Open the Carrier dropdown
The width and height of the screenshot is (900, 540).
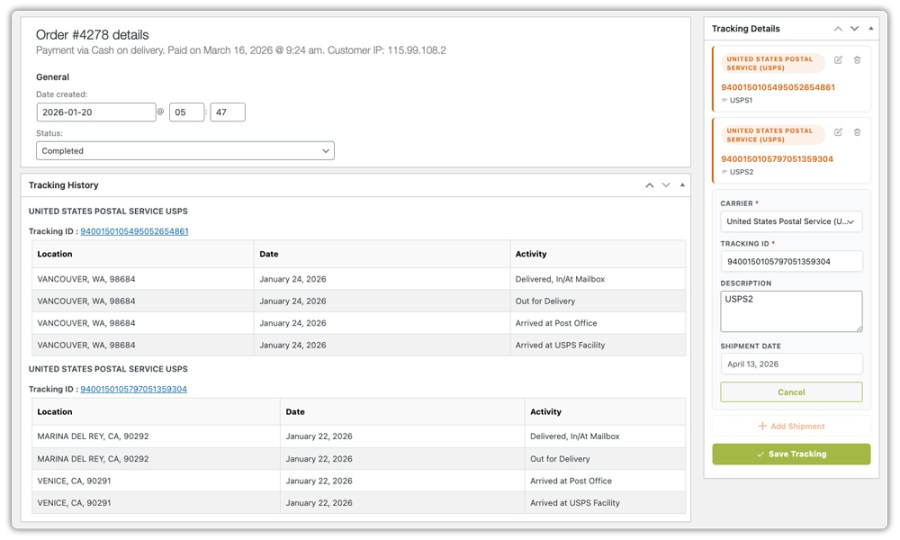pyautogui.click(x=791, y=222)
